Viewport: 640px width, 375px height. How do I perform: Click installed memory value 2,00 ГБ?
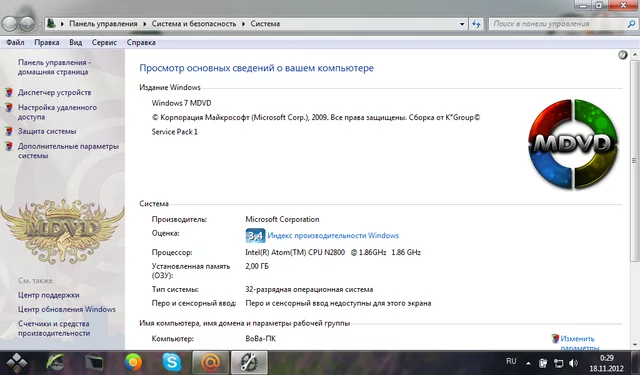pyautogui.click(x=257, y=266)
